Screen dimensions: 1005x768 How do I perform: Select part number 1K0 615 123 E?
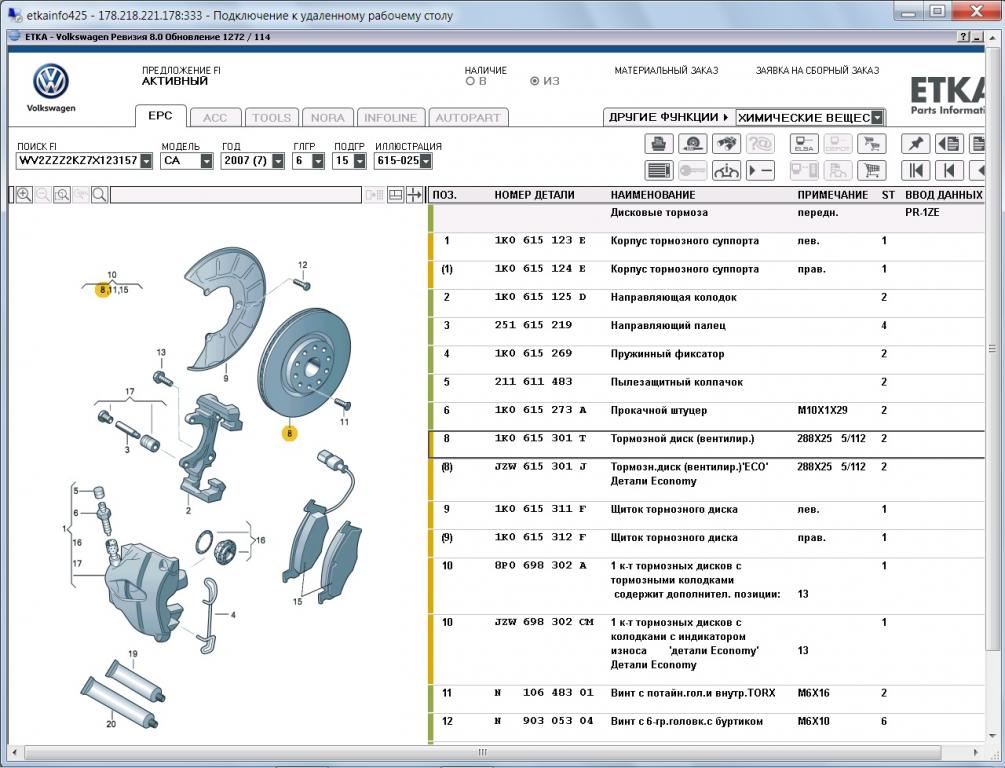click(x=540, y=240)
